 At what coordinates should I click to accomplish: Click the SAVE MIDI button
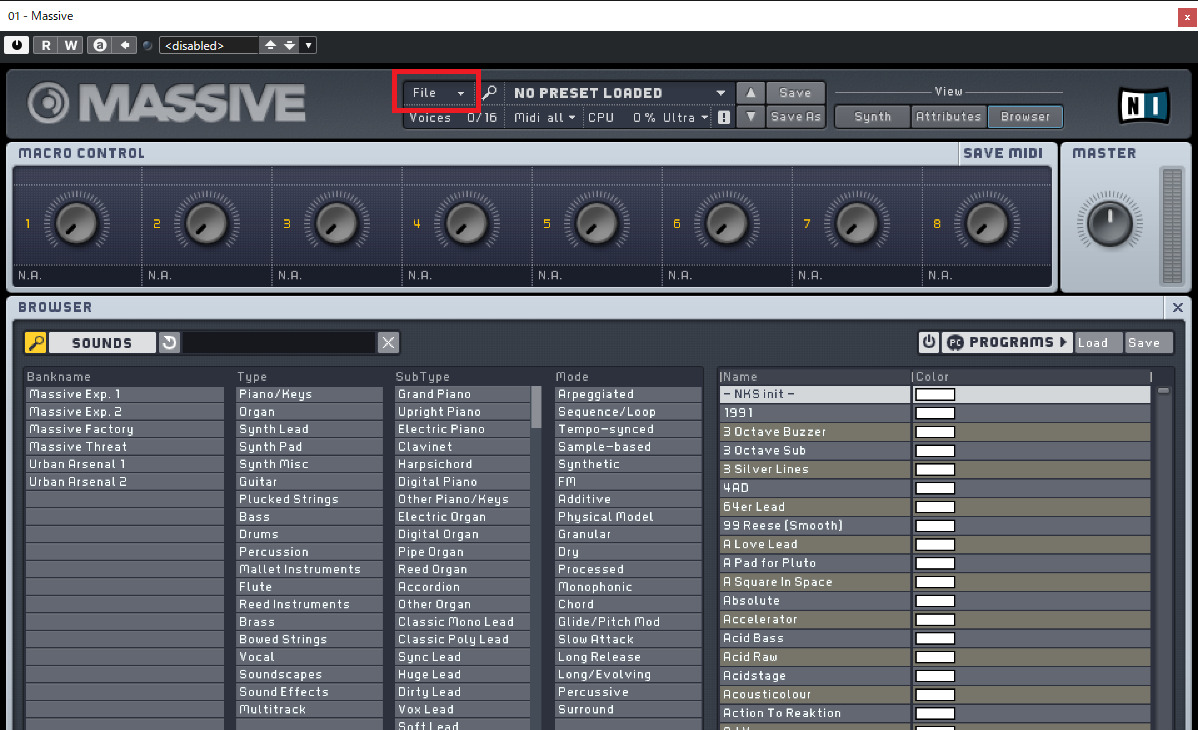1002,153
